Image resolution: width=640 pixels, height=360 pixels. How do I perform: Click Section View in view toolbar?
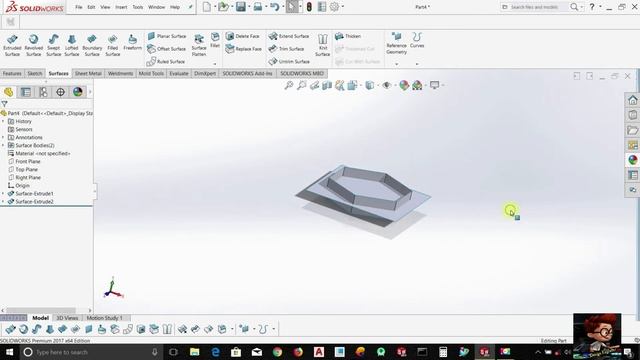327,85
